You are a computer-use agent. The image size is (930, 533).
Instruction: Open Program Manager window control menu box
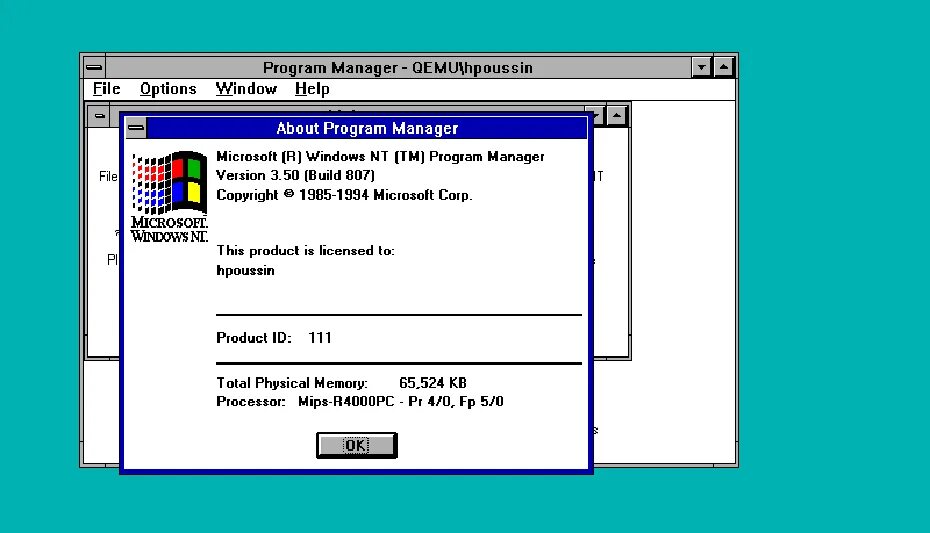tap(94, 67)
